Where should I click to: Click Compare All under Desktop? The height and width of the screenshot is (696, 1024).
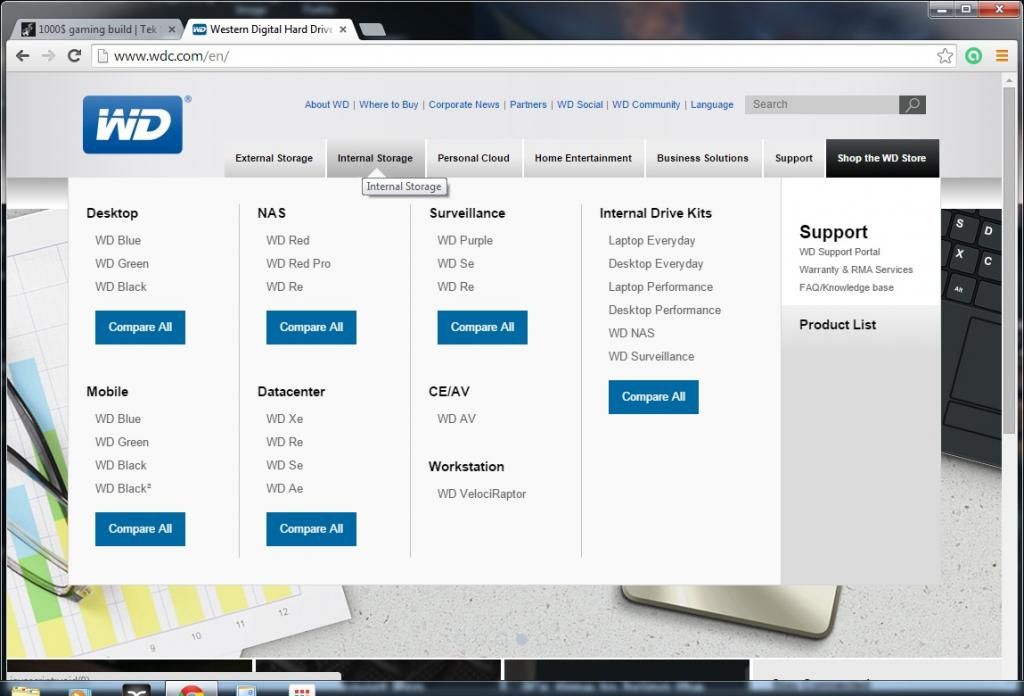140,327
